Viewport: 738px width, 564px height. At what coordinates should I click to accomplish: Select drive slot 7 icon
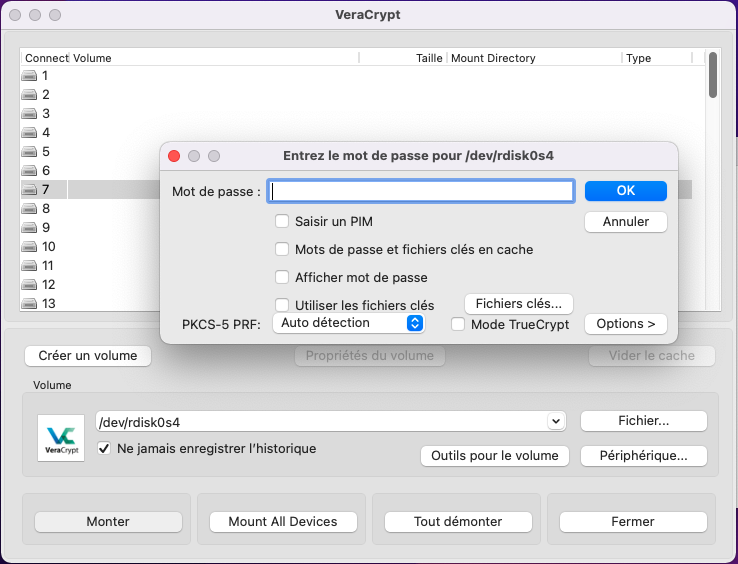coord(29,189)
